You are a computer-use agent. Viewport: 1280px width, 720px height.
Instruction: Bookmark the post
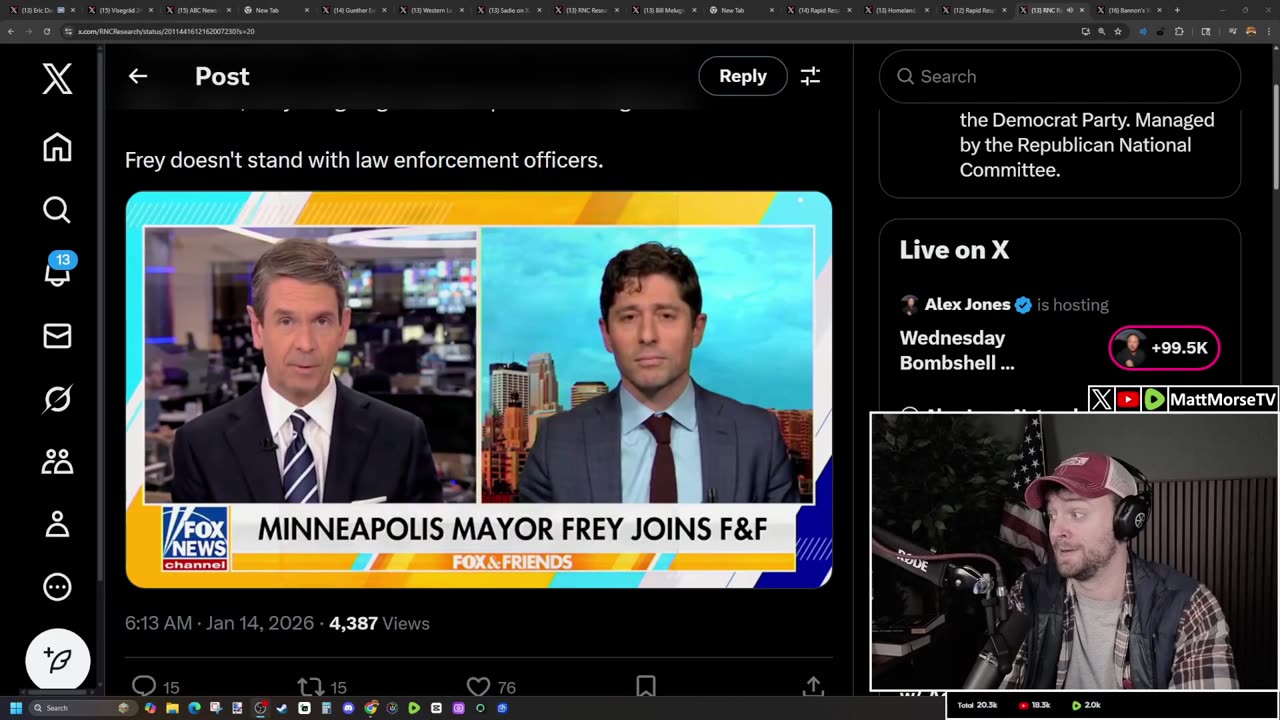click(x=646, y=686)
